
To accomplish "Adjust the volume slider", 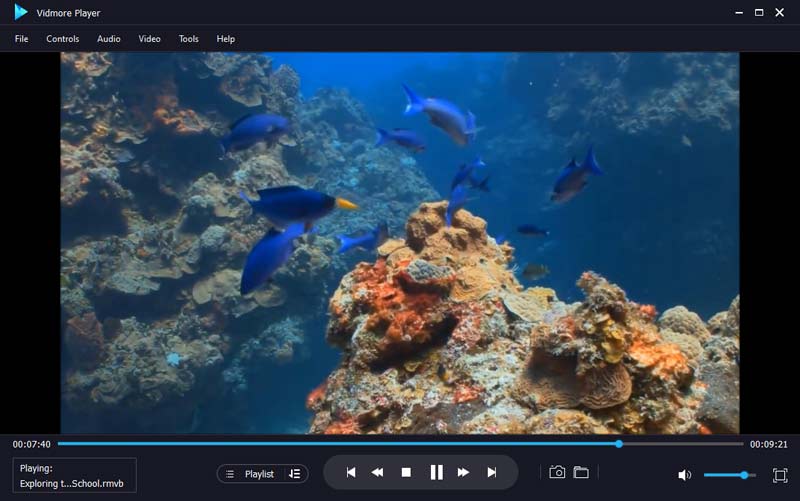I will (744, 475).
